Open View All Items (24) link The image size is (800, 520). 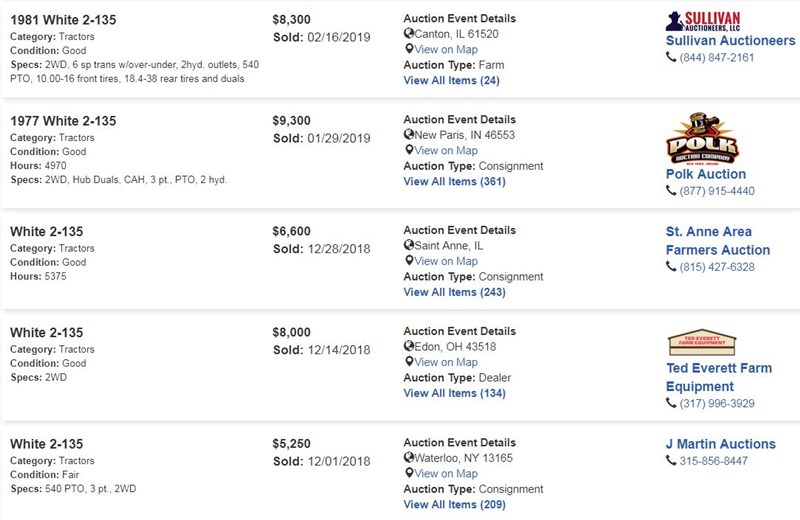[452, 81]
